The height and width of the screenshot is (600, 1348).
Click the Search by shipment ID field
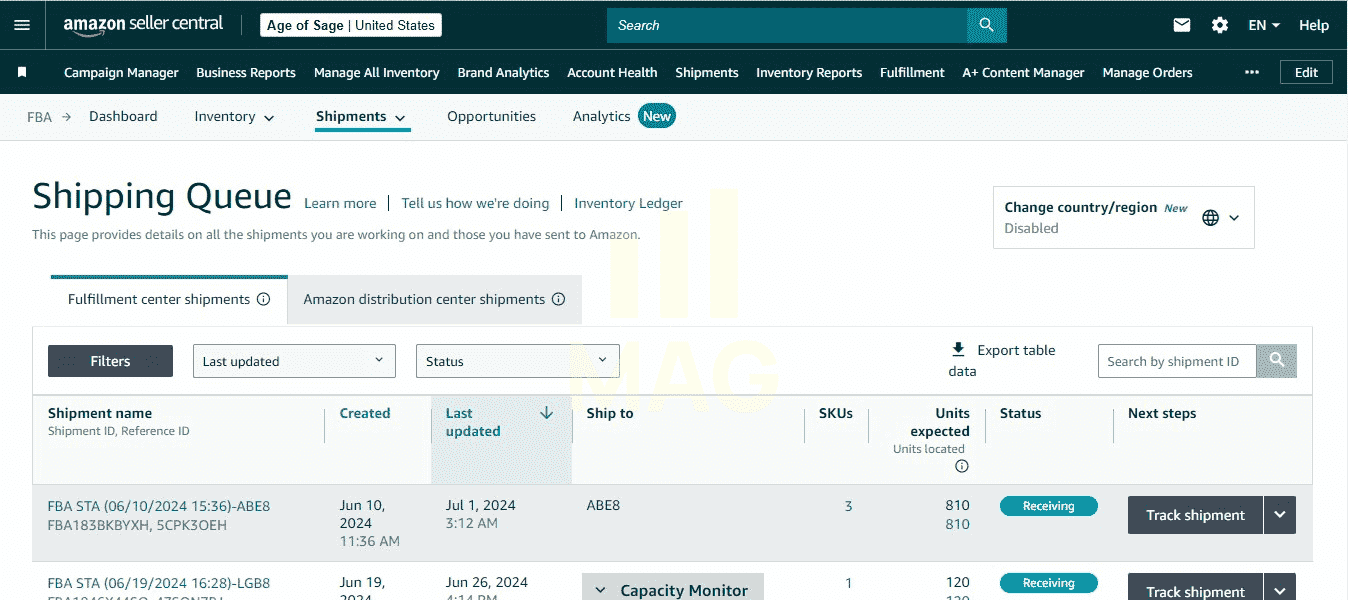click(x=1177, y=361)
